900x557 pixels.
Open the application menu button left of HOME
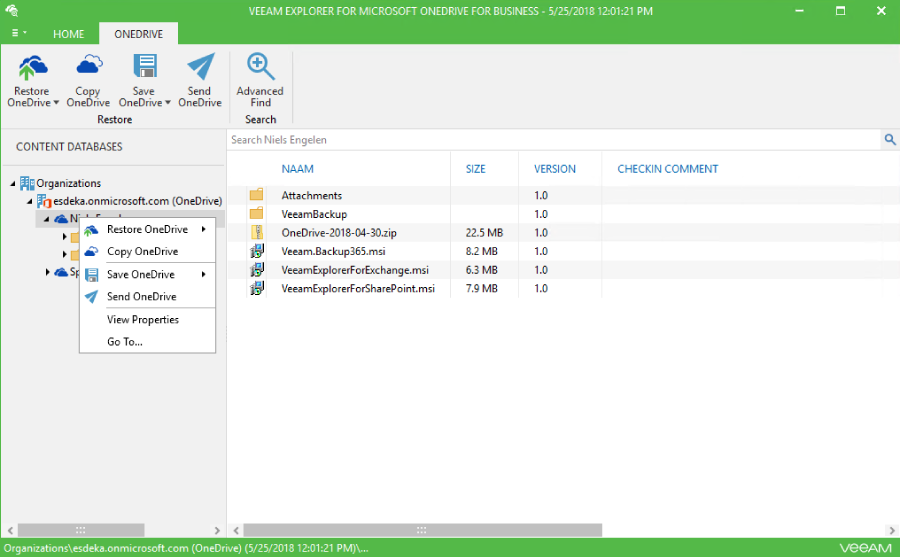pyautogui.click(x=18, y=33)
